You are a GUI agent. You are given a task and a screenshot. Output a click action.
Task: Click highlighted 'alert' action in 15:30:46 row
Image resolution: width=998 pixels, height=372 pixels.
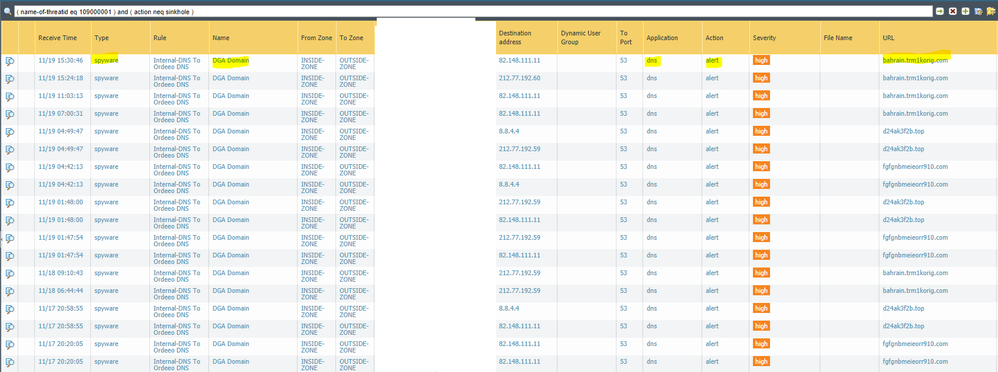pos(712,60)
